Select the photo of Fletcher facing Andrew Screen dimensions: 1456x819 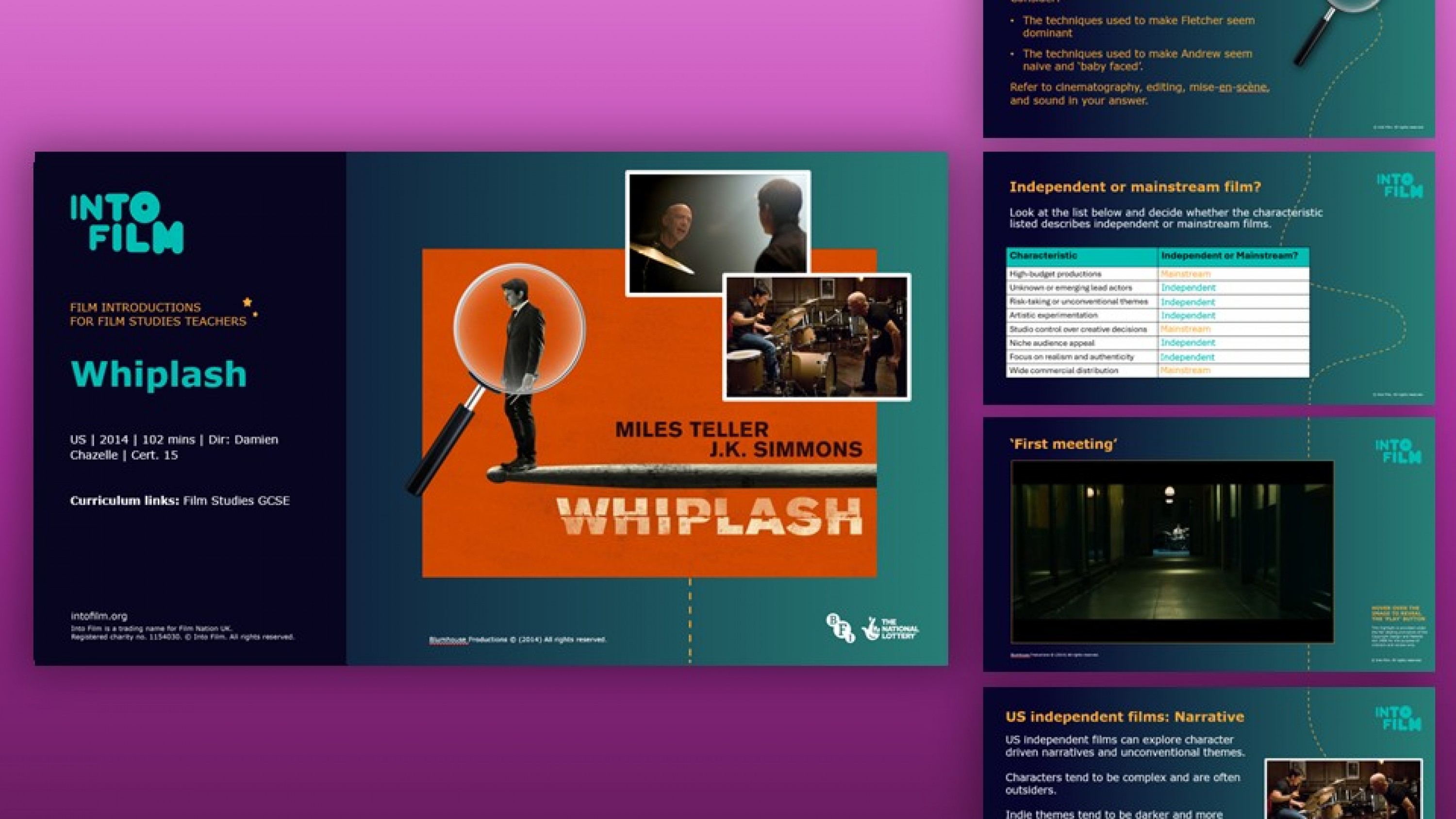[x=718, y=233]
